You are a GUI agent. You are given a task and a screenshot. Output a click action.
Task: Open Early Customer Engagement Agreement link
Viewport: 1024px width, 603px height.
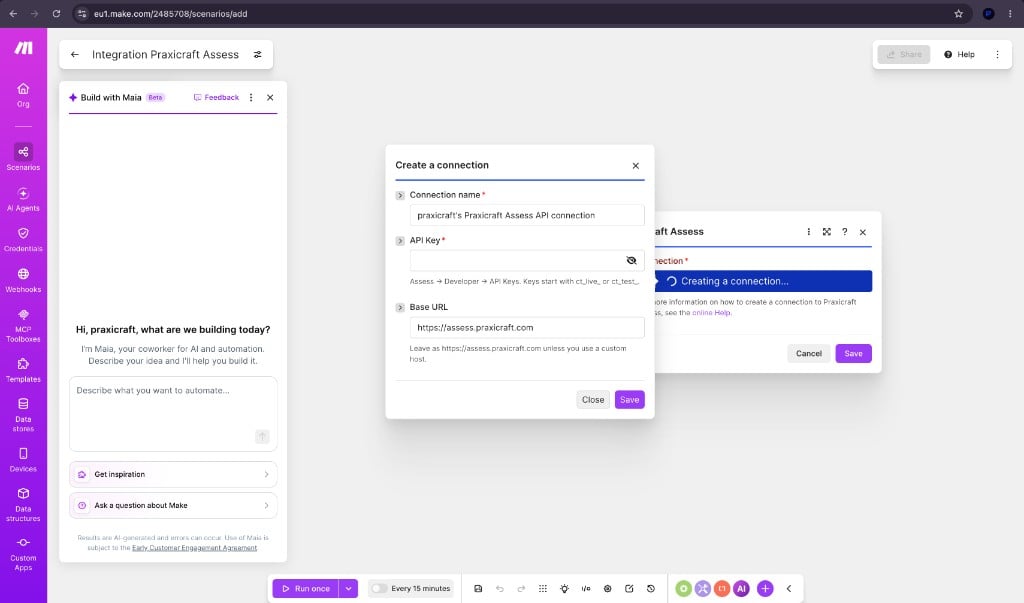pos(195,548)
